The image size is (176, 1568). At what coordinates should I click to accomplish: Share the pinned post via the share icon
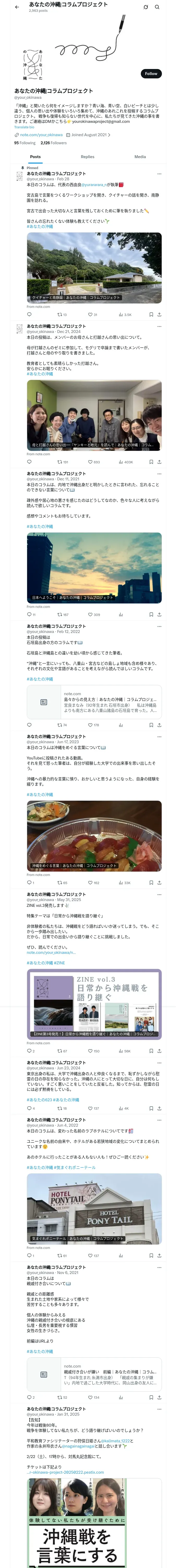pos(159,315)
